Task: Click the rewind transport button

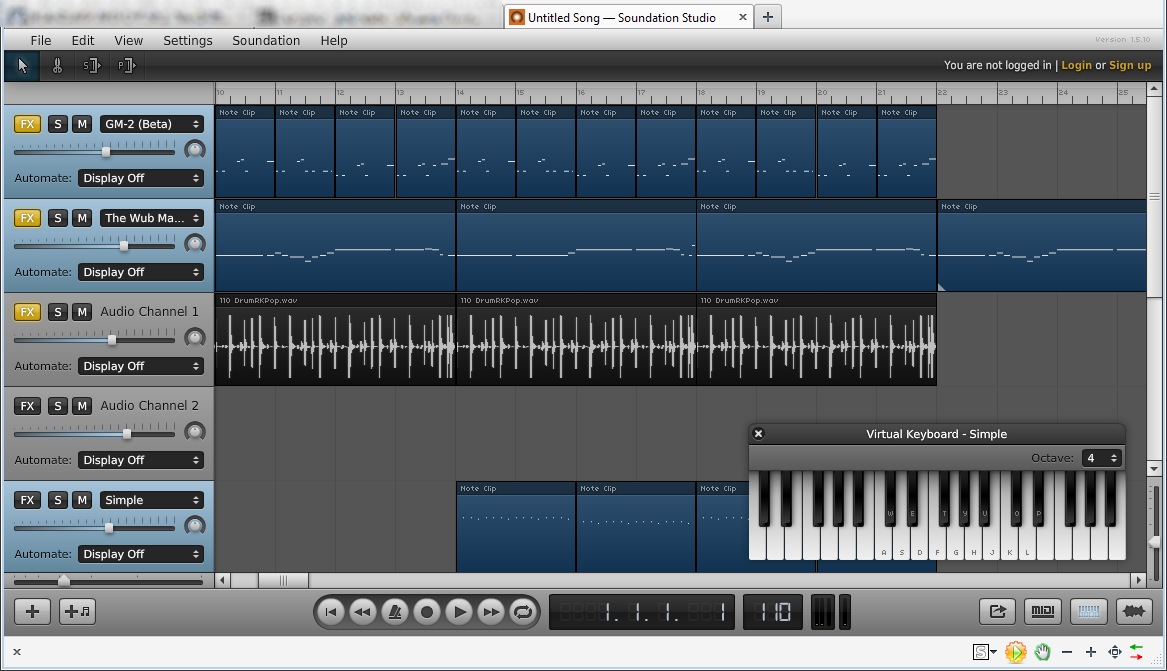Action: pyautogui.click(x=362, y=612)
